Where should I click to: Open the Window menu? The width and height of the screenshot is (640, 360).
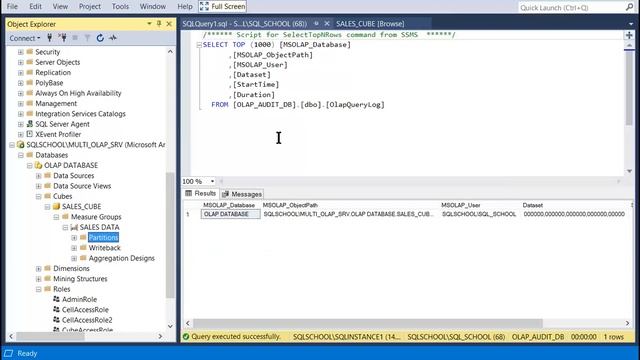pyautogui.click(x=153, y=7)
